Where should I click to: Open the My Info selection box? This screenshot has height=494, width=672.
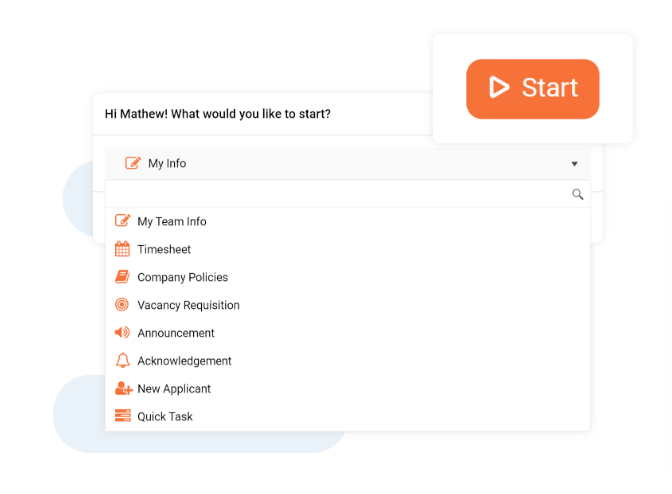pos(348,163)
